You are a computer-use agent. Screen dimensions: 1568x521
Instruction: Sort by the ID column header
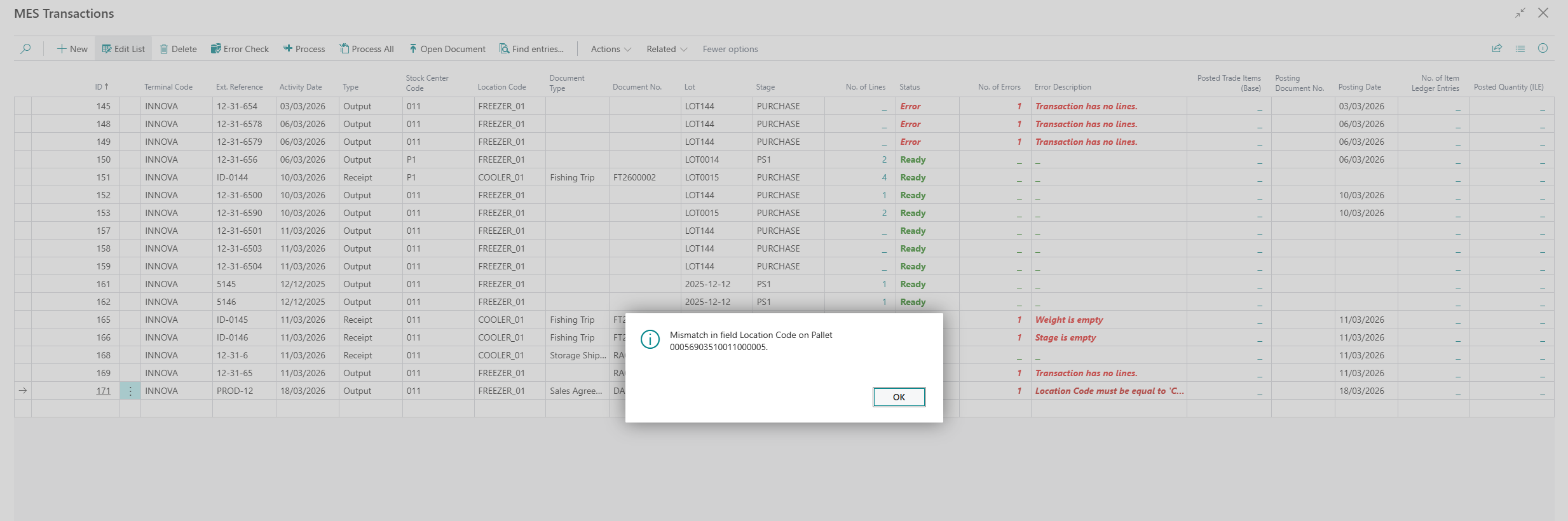pyautogui.click(x=101, y=87)
